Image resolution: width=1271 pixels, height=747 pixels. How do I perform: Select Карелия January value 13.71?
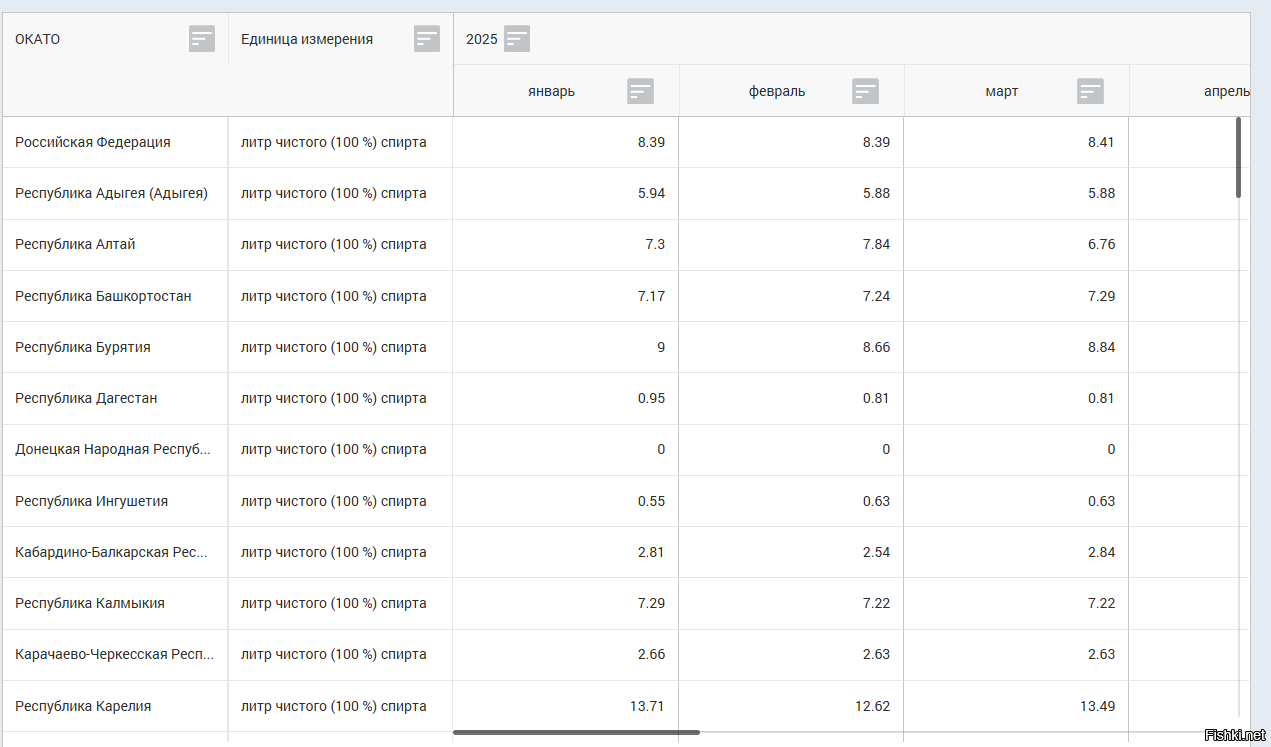(x=647, y=706)
